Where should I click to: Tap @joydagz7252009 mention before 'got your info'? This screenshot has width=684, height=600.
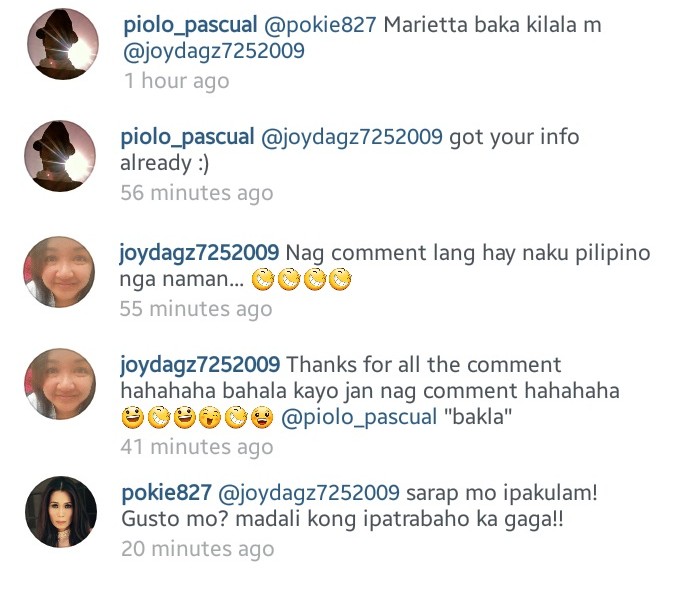tap(352, 138)
